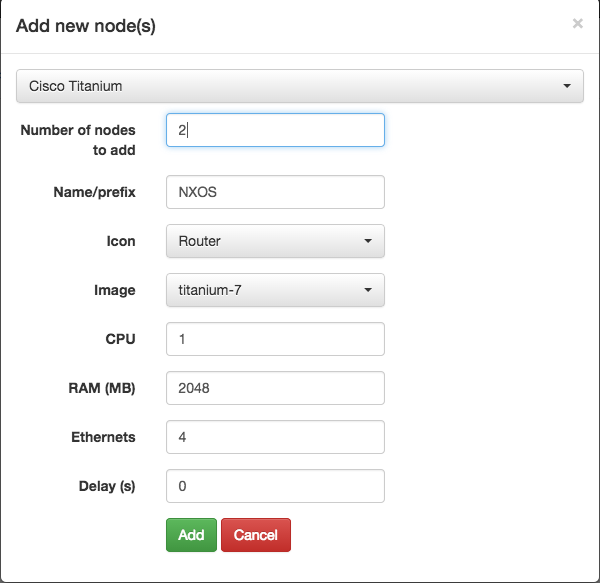Image resolution: width=600 pixels, height=583 pixels.
Task: Open the Cisco Titanium template dropdown
Action: [x=300, y=86]
